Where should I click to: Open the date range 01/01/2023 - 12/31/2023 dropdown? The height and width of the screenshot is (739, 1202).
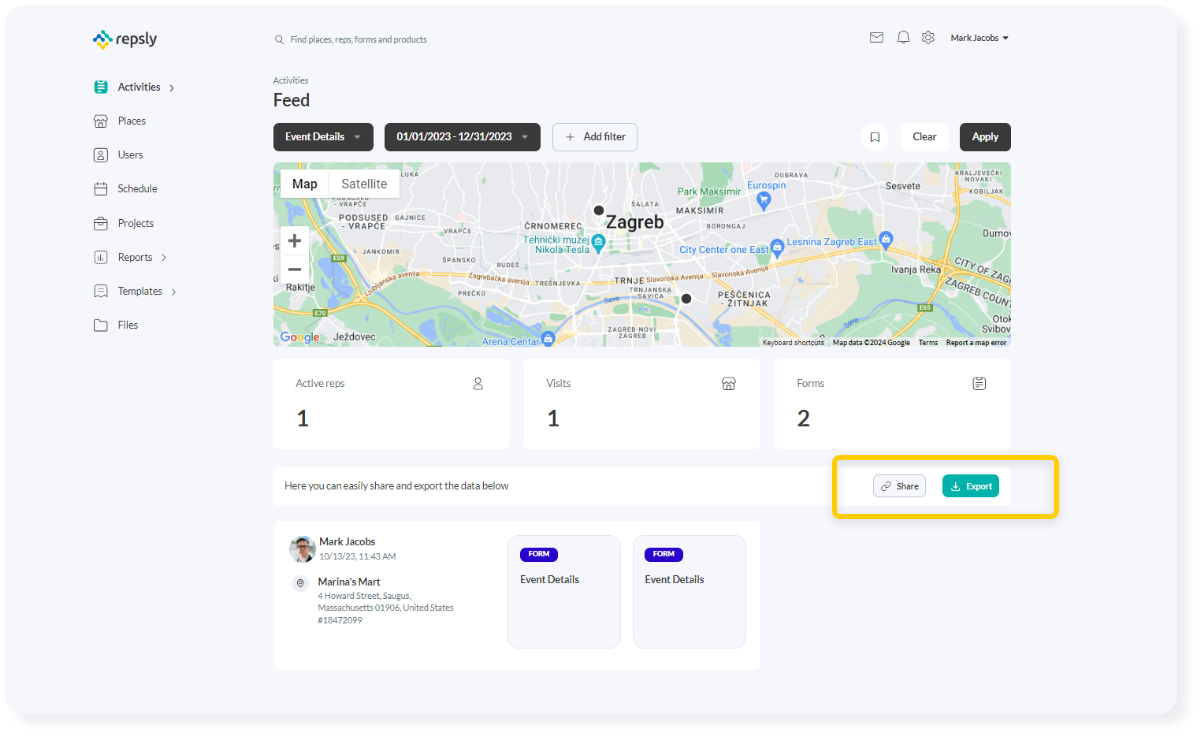click(x=462, y=137)
